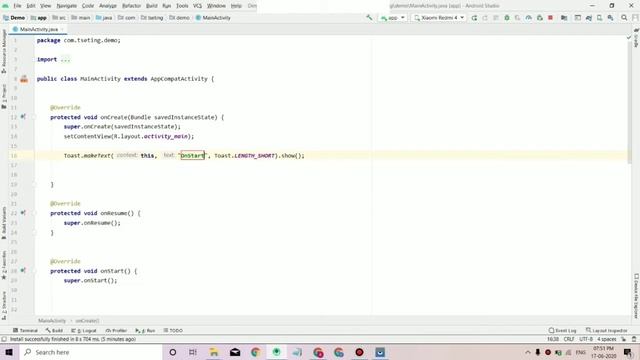Click the MainActivity breadcrumb below editor

52,321
